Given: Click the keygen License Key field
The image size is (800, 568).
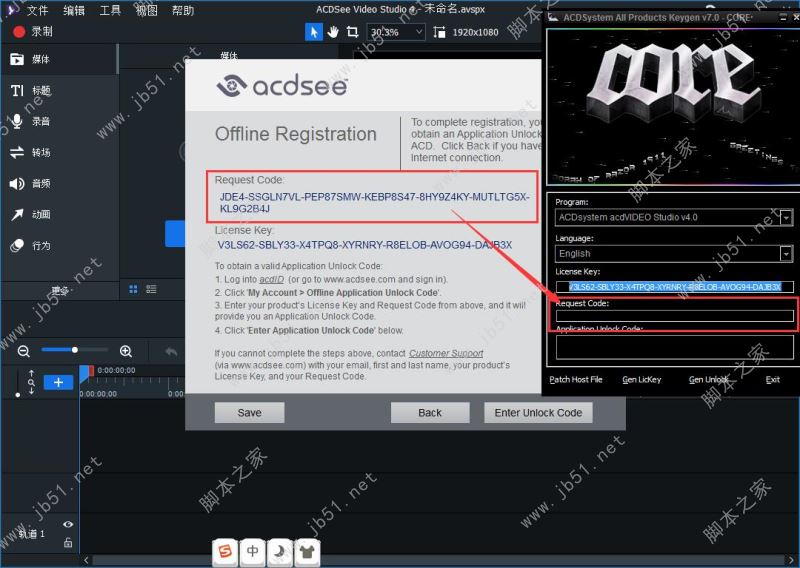Looking at the screenshot, I should (674, 287).
